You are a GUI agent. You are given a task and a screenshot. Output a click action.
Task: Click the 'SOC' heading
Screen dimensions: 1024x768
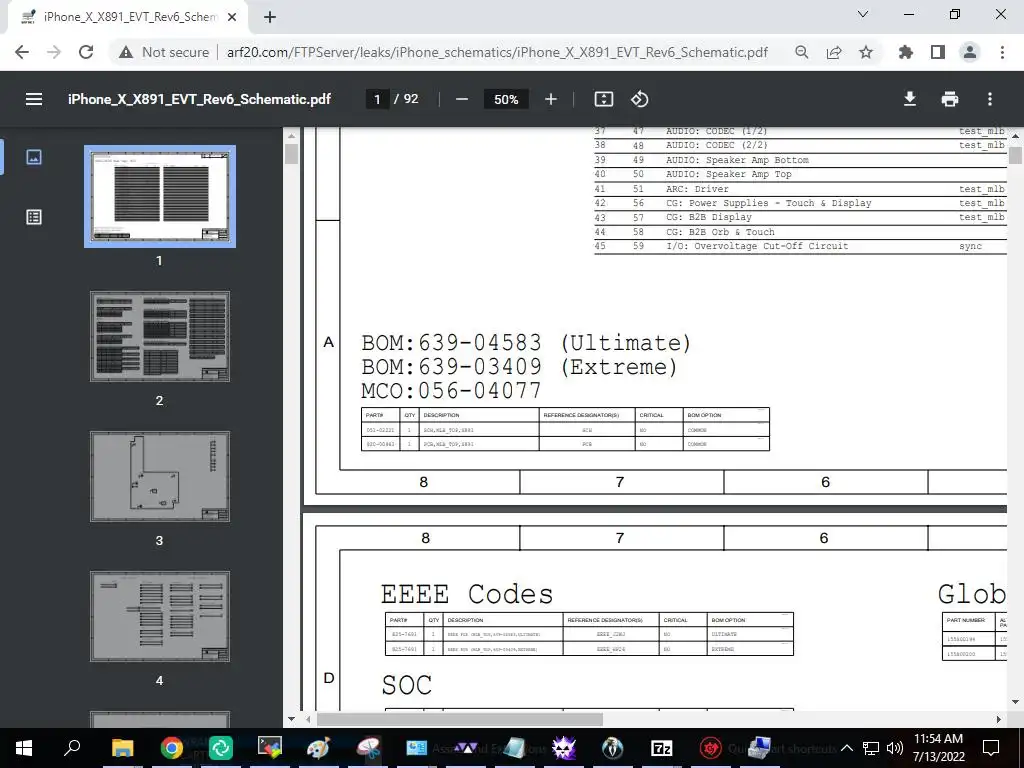pos(407,685)
